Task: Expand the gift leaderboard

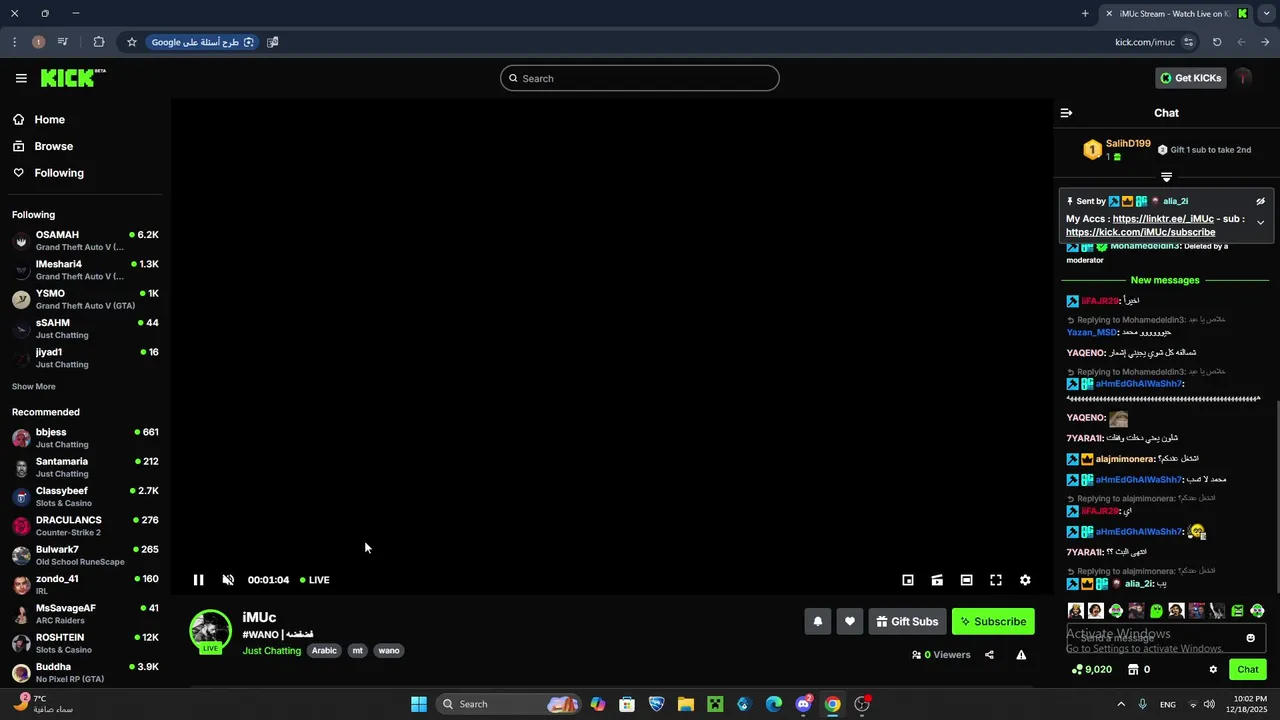Action: pyautogui.click(x=1166, y=177)
